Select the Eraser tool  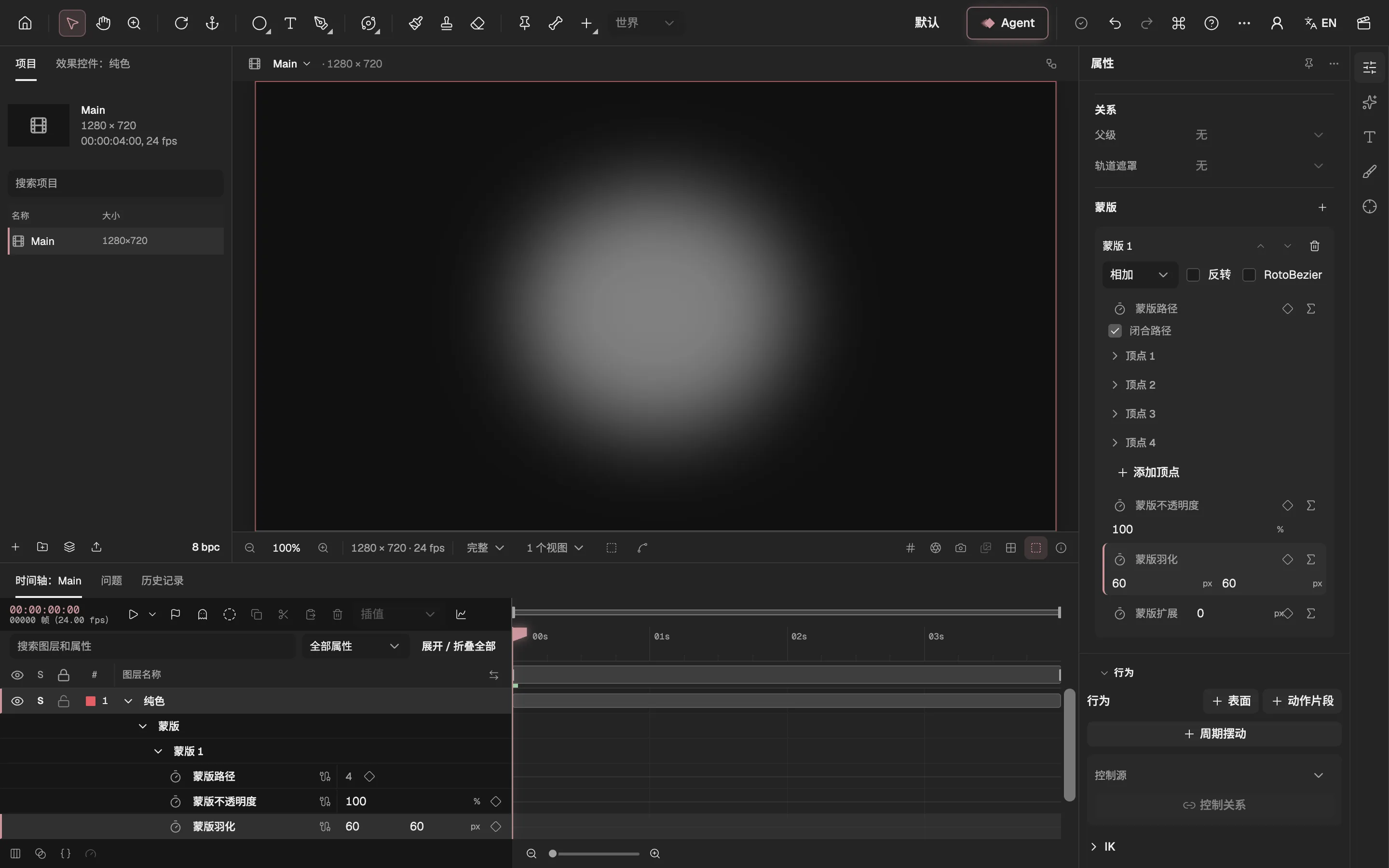tap(477, 23)
